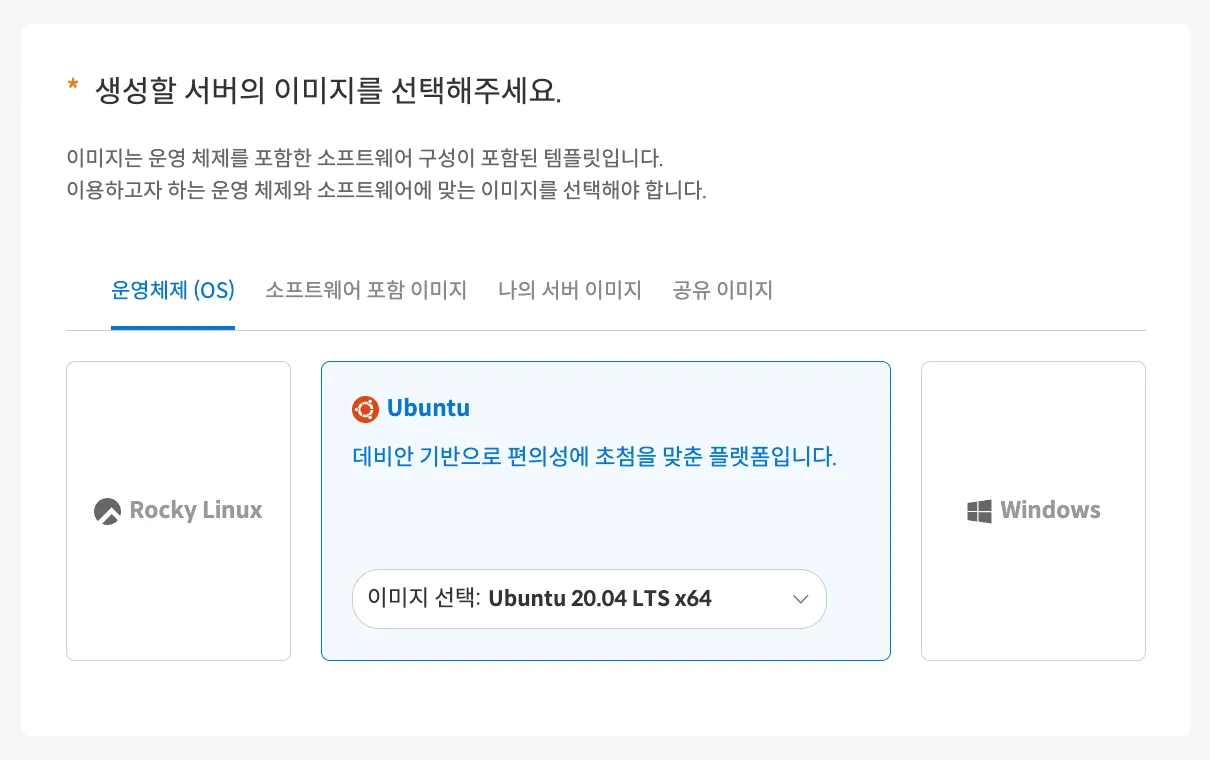This screenshot has height=760, width=1210.
Task: Switch to the 운영체제 (OS) tab
Action: (x=173, y=291)
